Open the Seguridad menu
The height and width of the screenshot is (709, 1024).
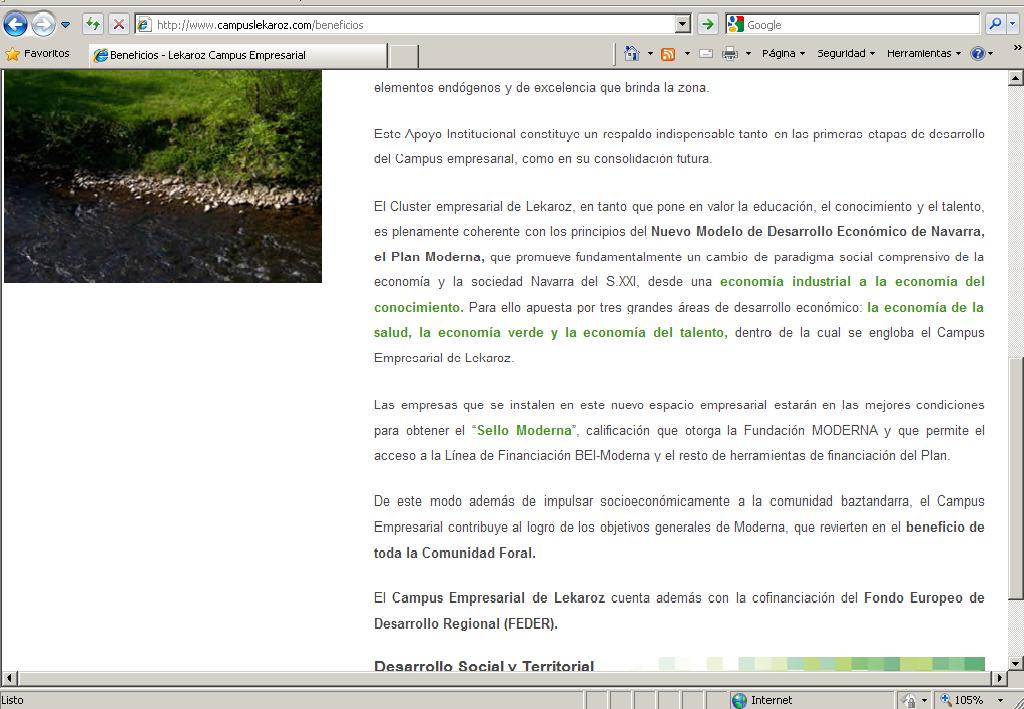[x=846, y=54]
